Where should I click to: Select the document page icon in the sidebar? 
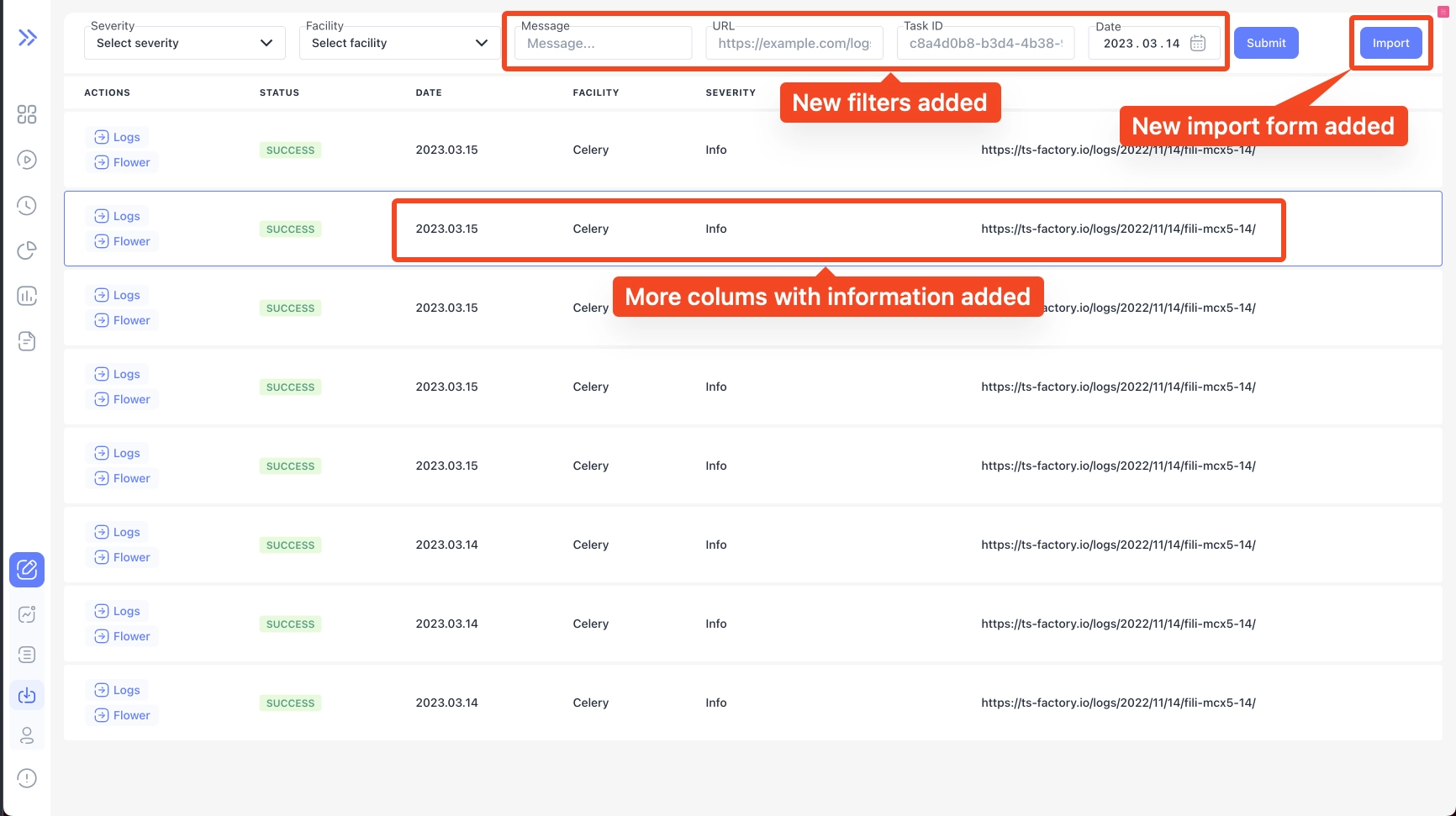click(x=27, y=341)
